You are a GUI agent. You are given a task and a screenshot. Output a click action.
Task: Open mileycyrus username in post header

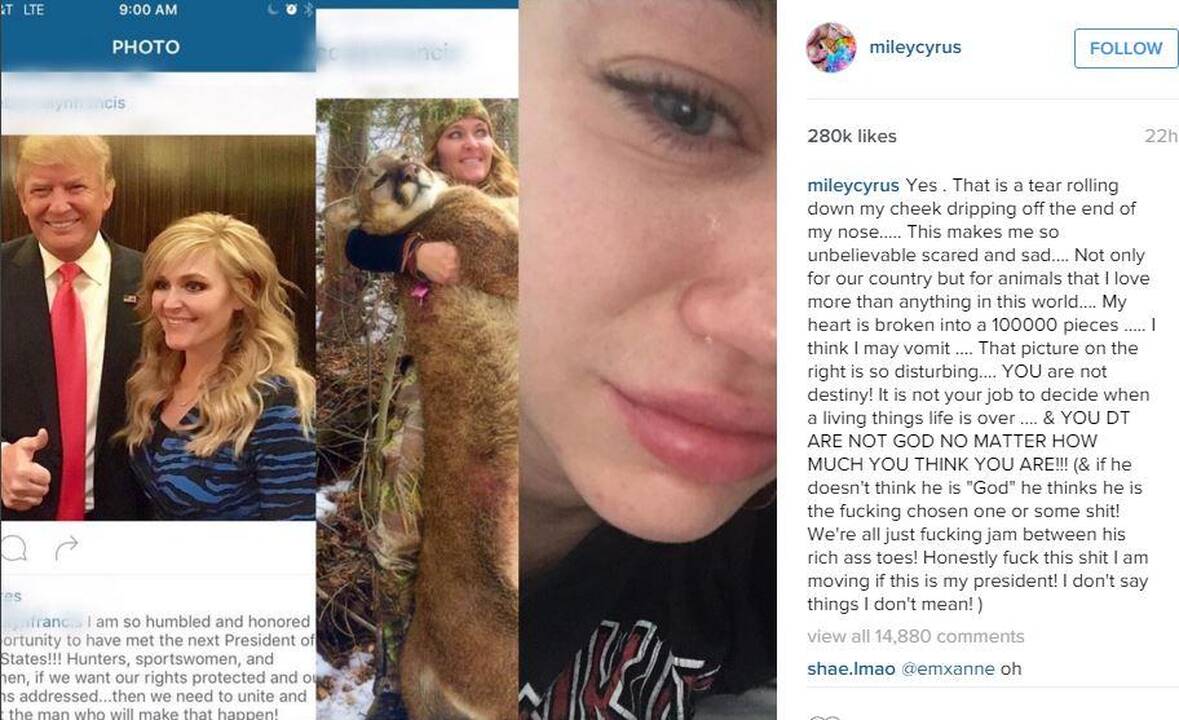pyautogui.click(x=915, y=47)
